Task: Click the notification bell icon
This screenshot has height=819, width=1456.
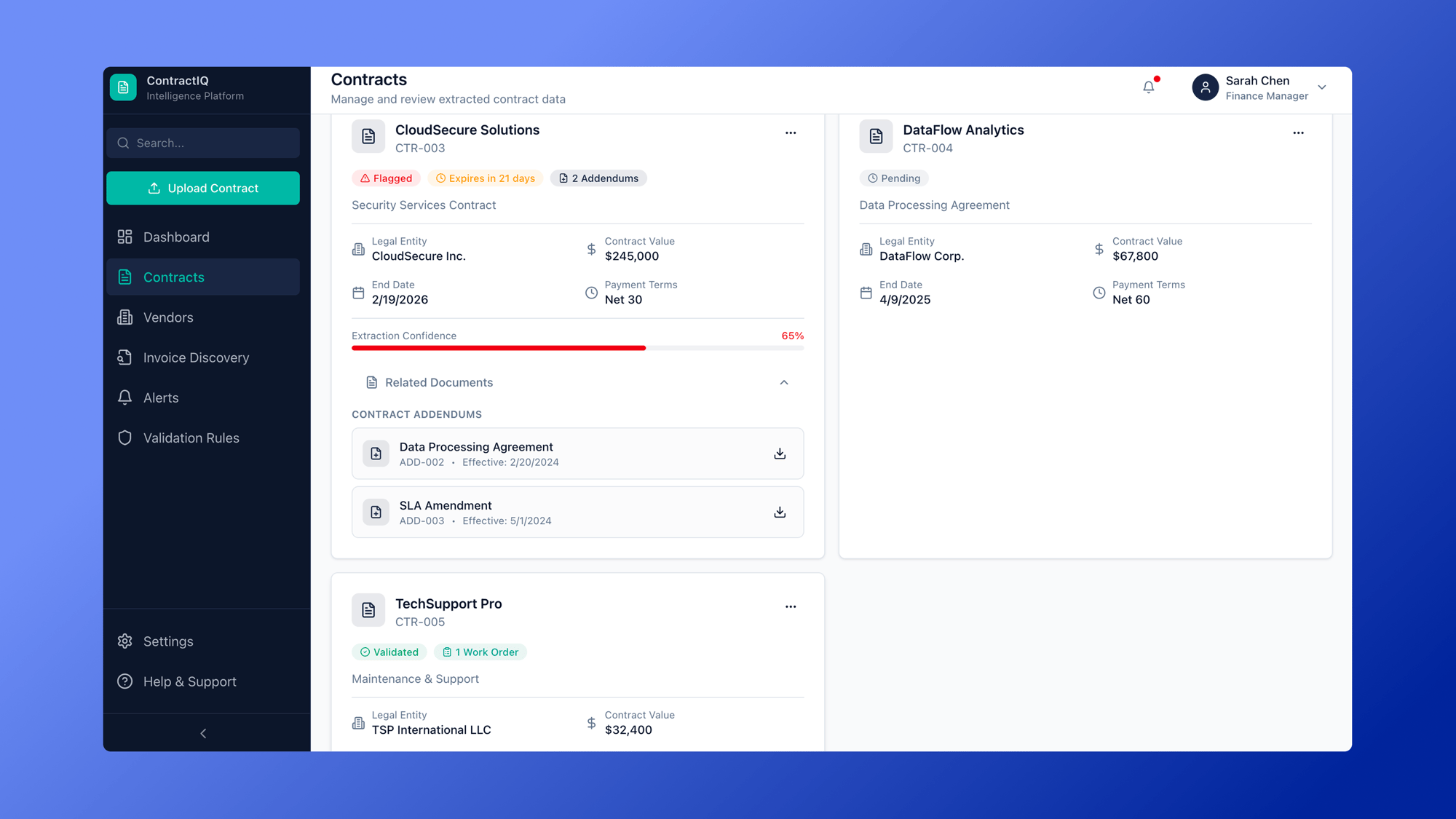Action: click(1148, 87)
